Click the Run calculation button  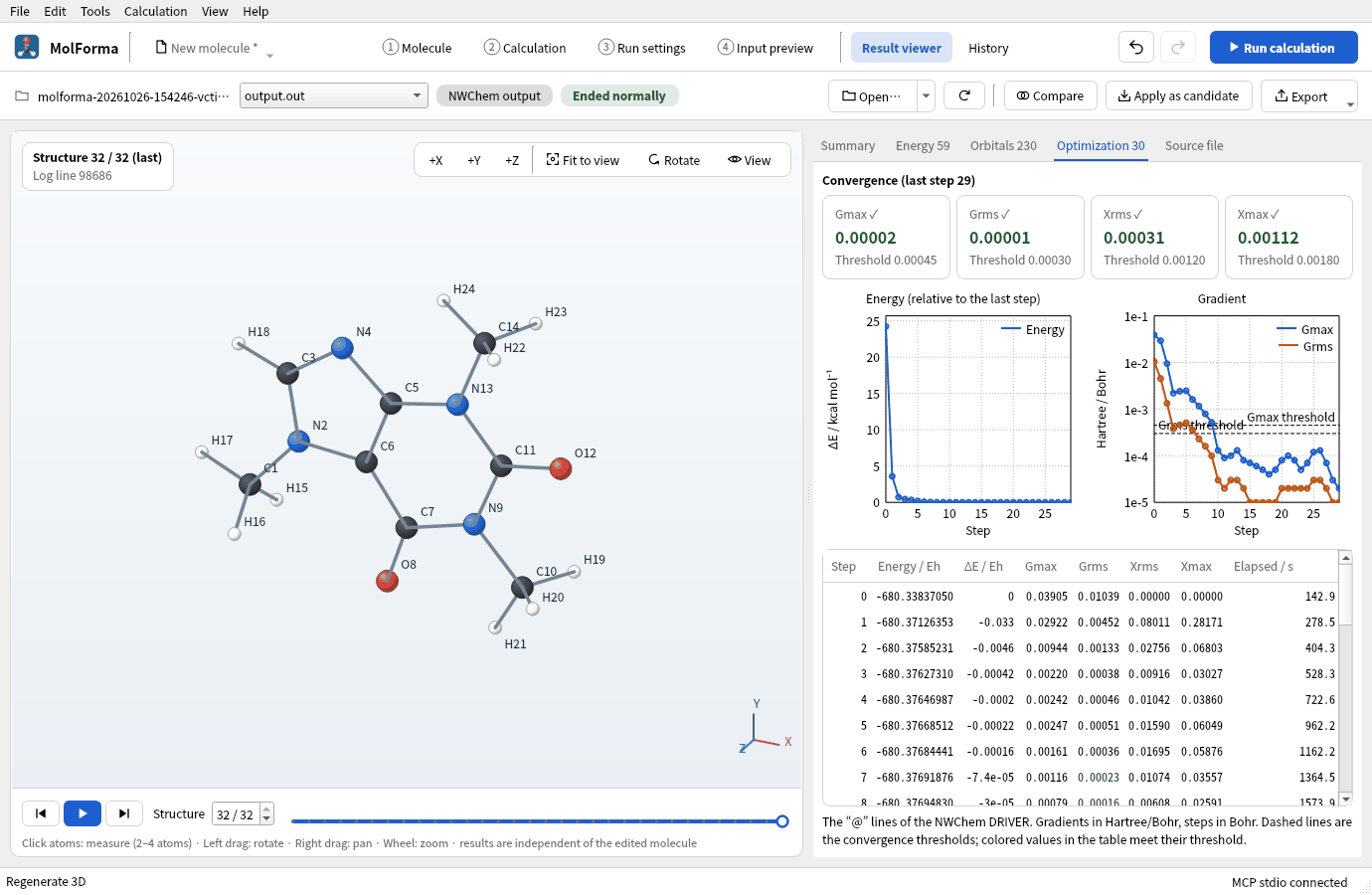[1284, 47]
